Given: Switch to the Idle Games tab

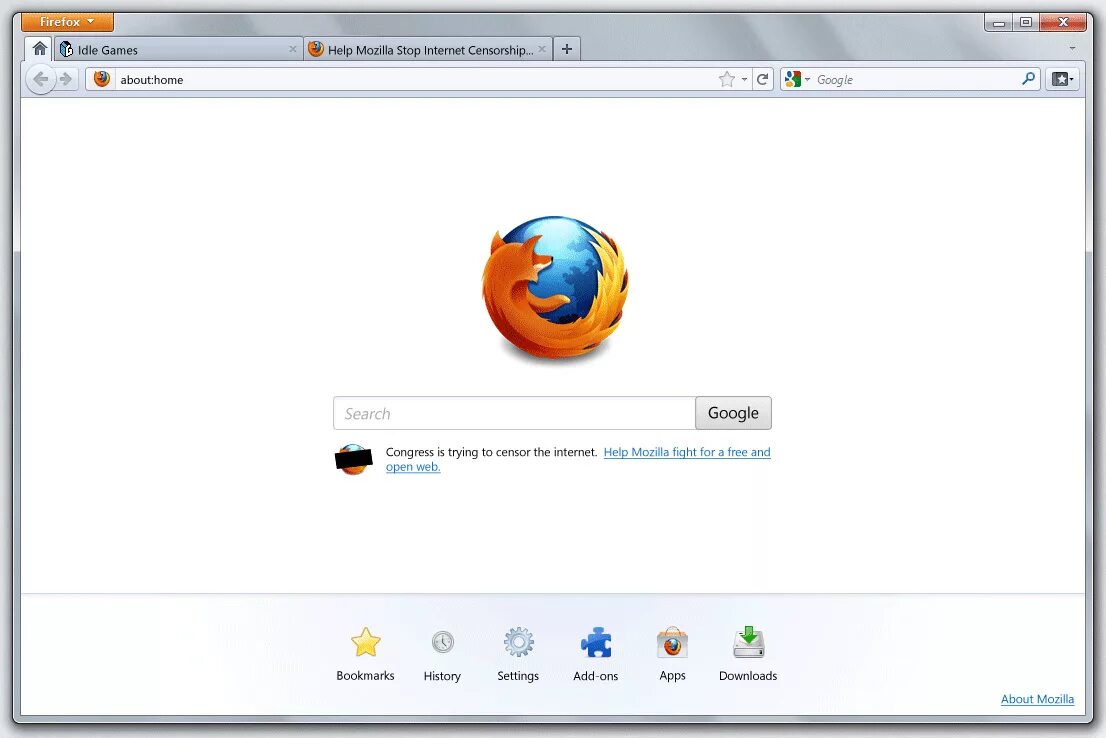Looking at the screenshot, I should [x=178, y=49].
